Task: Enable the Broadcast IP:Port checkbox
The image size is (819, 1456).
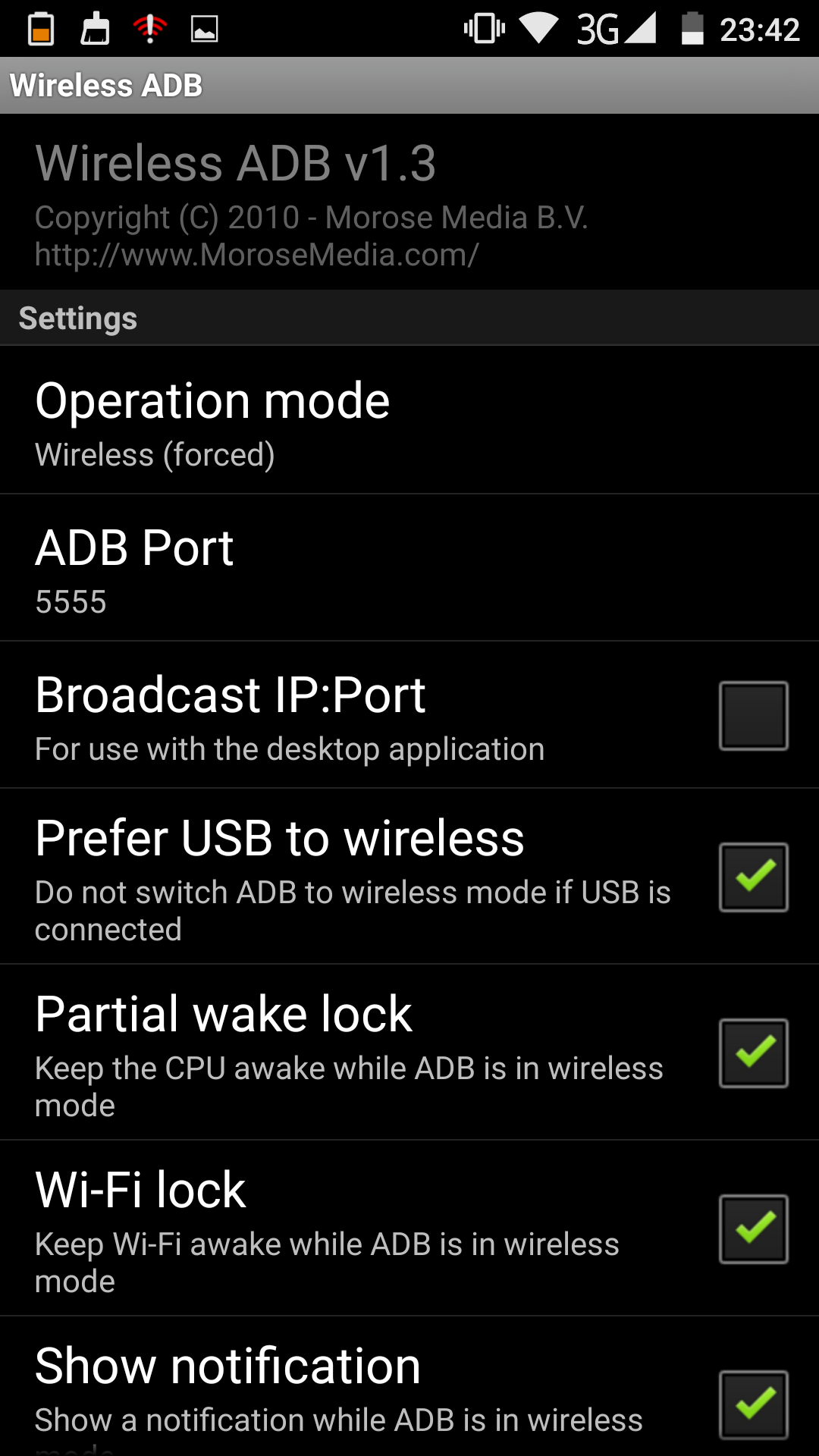Action: click(x=753, y=716)
